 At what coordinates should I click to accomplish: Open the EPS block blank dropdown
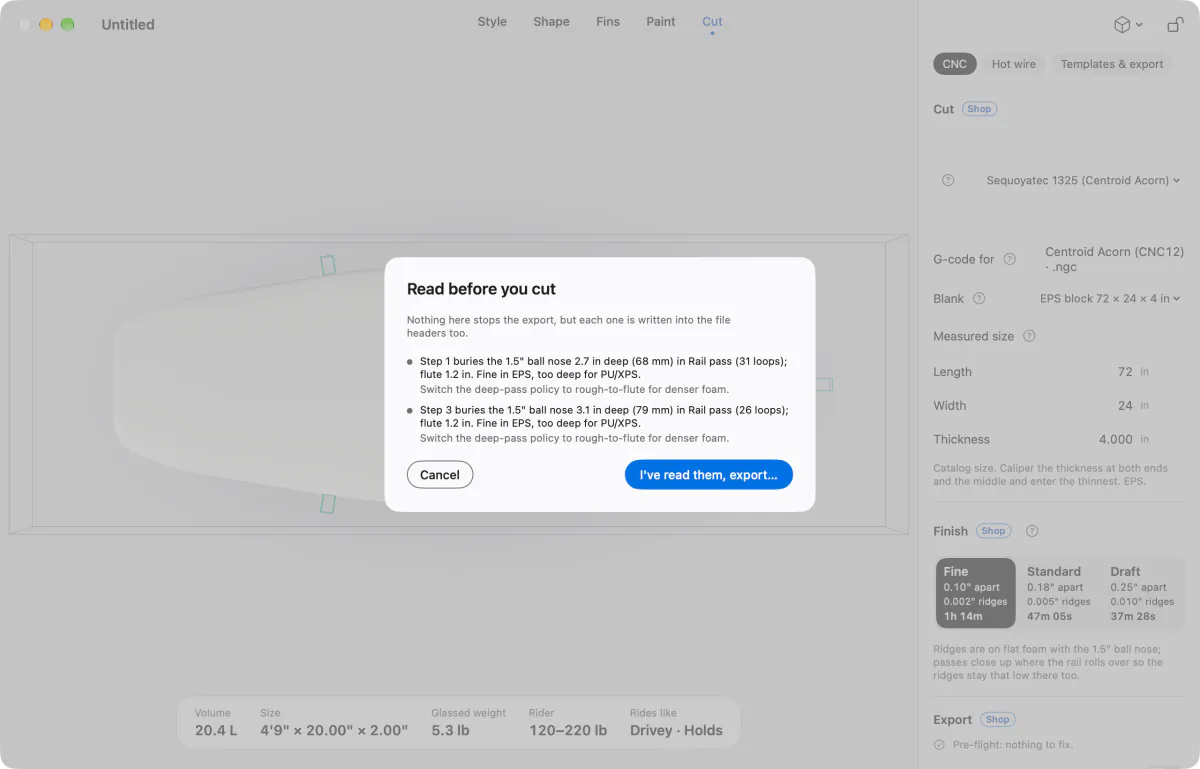point(1110,298)
